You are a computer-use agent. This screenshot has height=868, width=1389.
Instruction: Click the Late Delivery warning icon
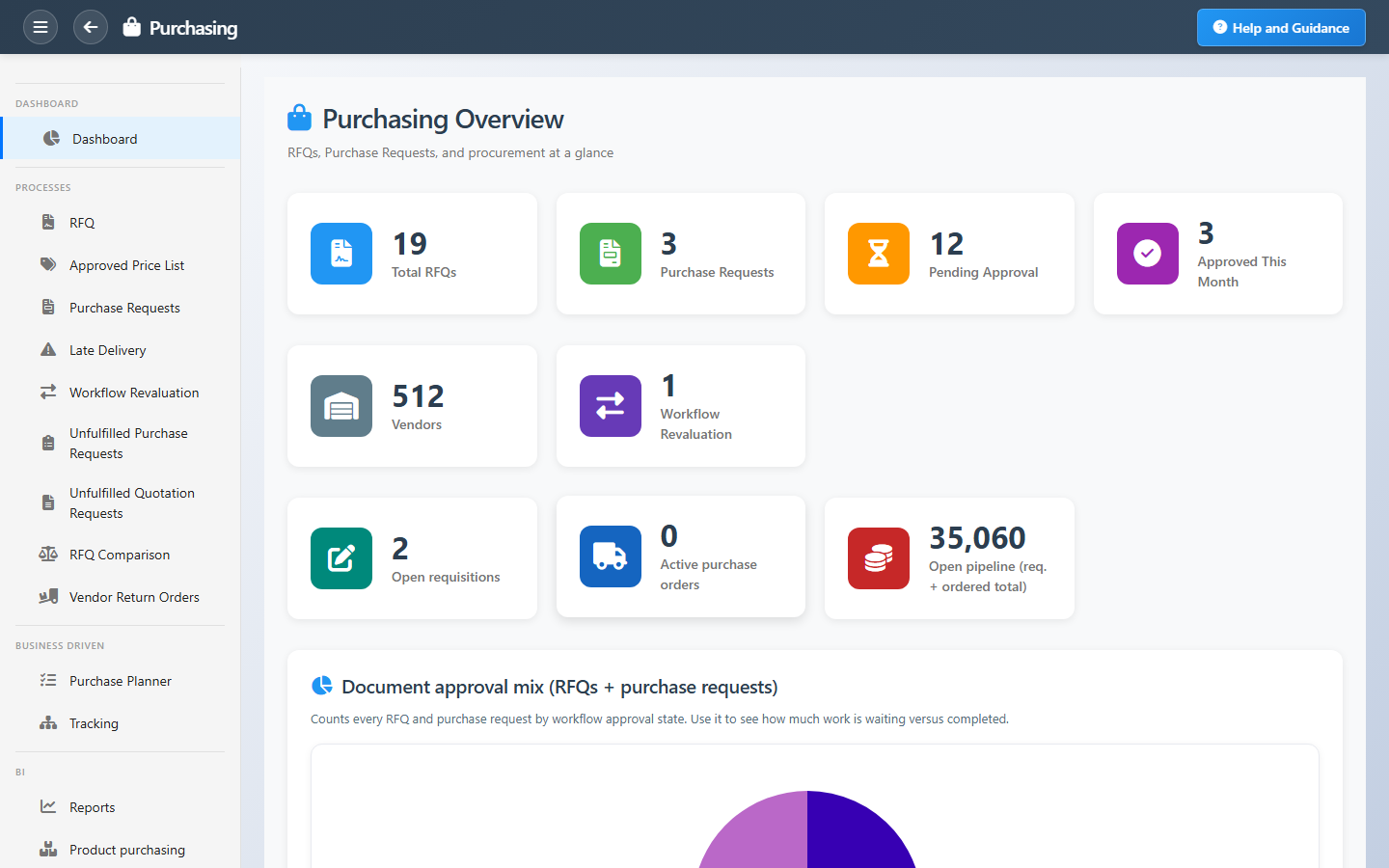pos(48,350)
